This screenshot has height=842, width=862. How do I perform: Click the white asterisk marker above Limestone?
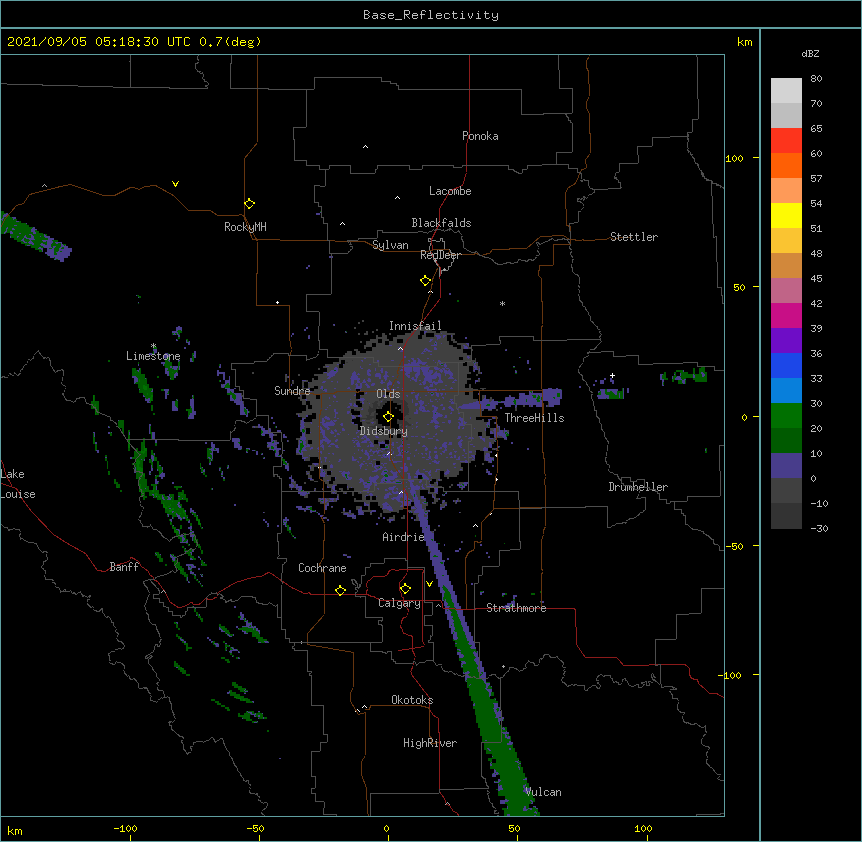(x=154, y=346)
